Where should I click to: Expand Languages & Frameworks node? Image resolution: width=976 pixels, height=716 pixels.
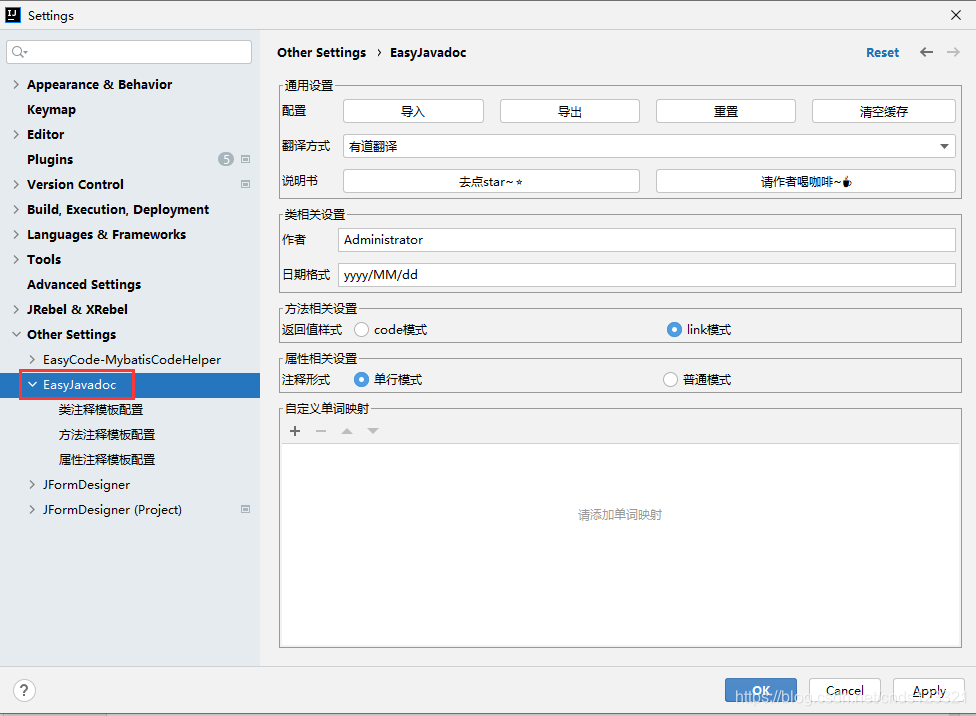pyautogui.click(x=16, y=234)
